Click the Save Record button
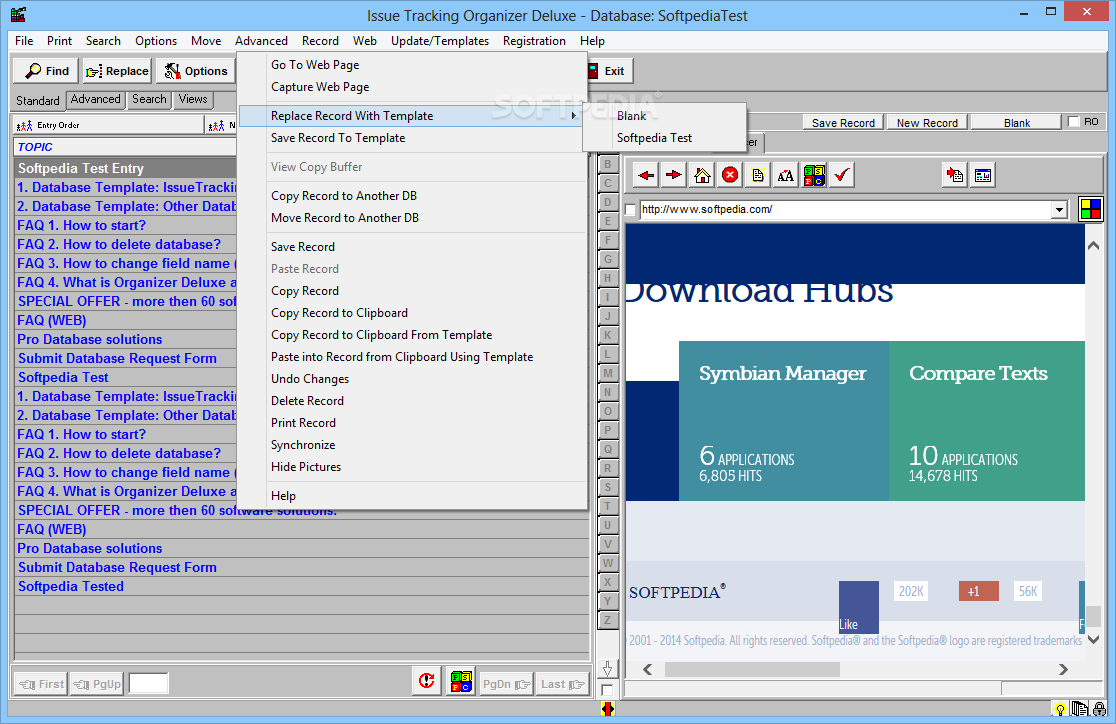Image resolution: width=1116 pixels, height=724 pixels. click(x=843, y=122)
